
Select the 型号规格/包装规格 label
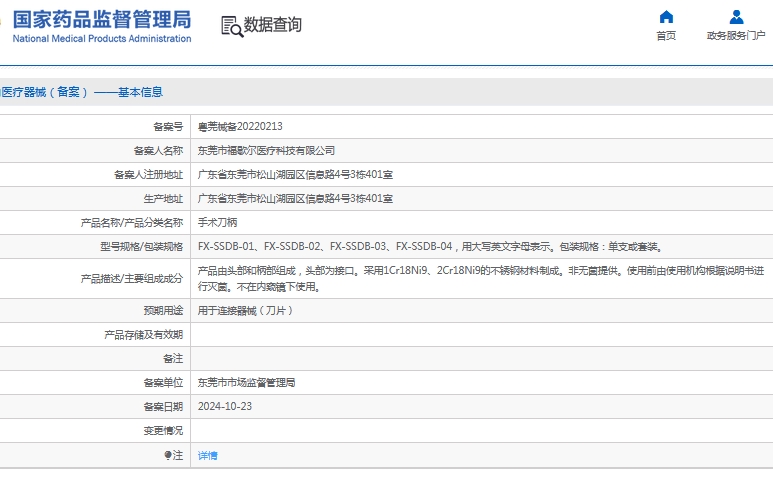pos(141,247)
